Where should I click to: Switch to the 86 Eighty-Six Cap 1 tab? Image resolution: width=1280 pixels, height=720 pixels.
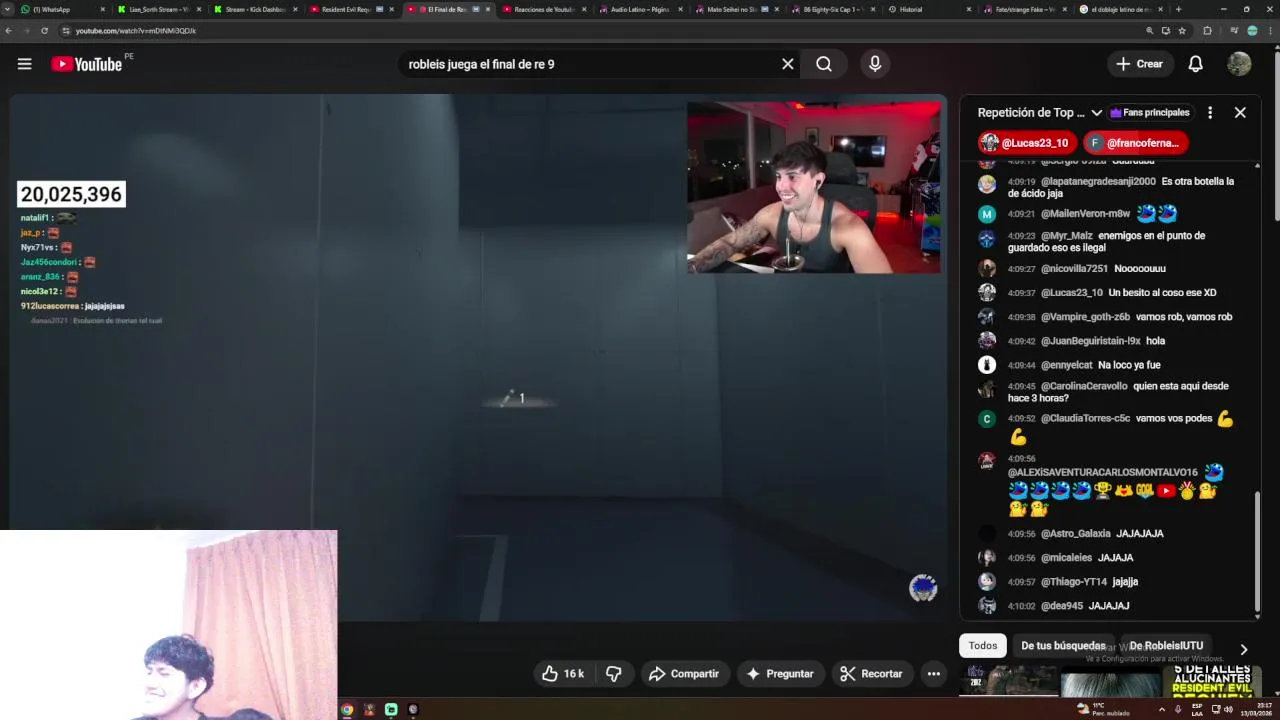coord(832,9)
